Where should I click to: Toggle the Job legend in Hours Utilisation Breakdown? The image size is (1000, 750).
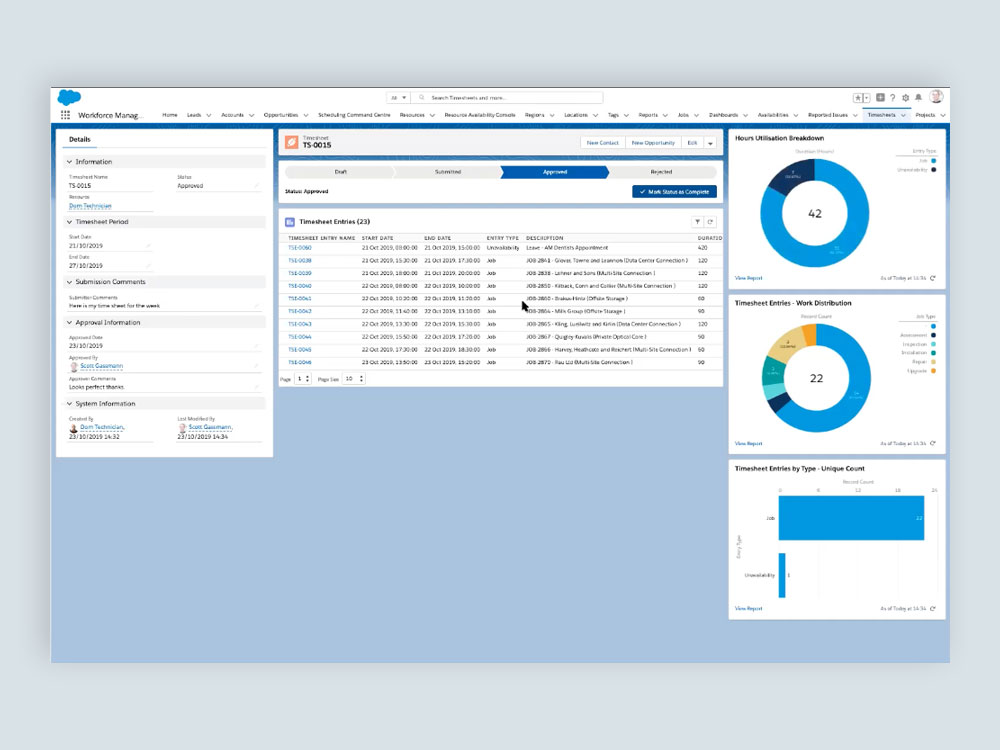[928, 160]
